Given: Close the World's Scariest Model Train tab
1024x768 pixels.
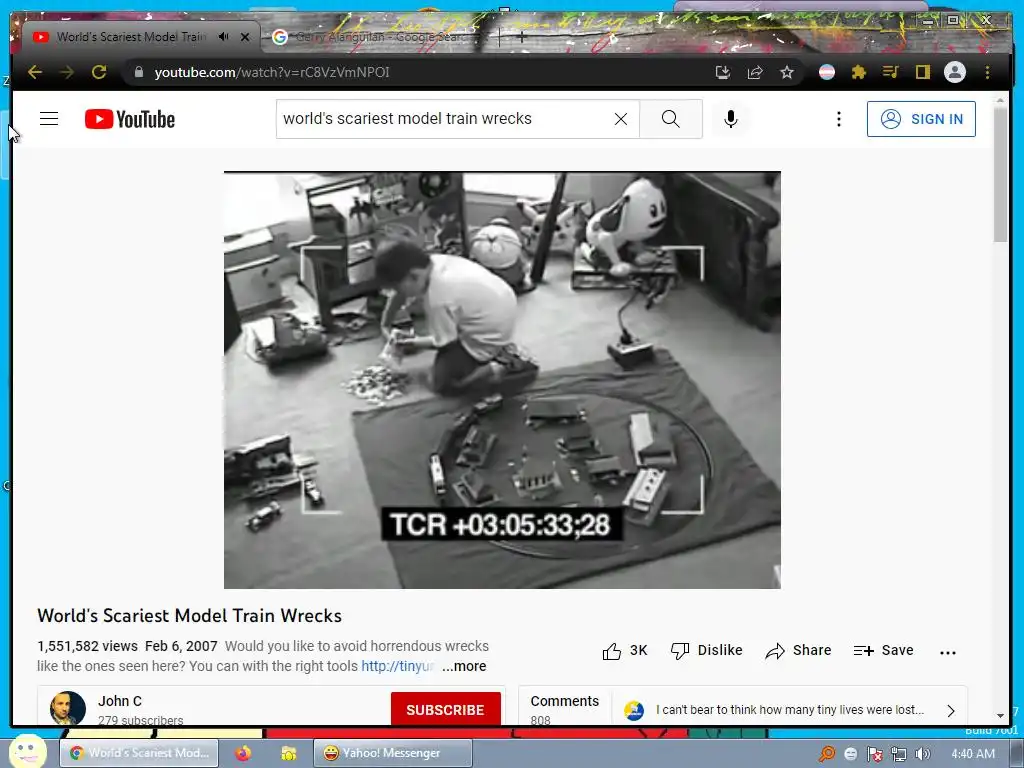Looking at the screenshot, I should click(x=245, y=37).
